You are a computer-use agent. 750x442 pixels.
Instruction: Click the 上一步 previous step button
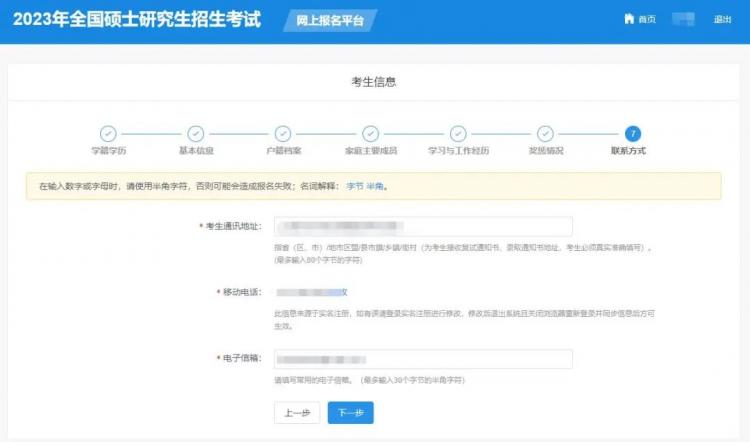tap(297, 412)
